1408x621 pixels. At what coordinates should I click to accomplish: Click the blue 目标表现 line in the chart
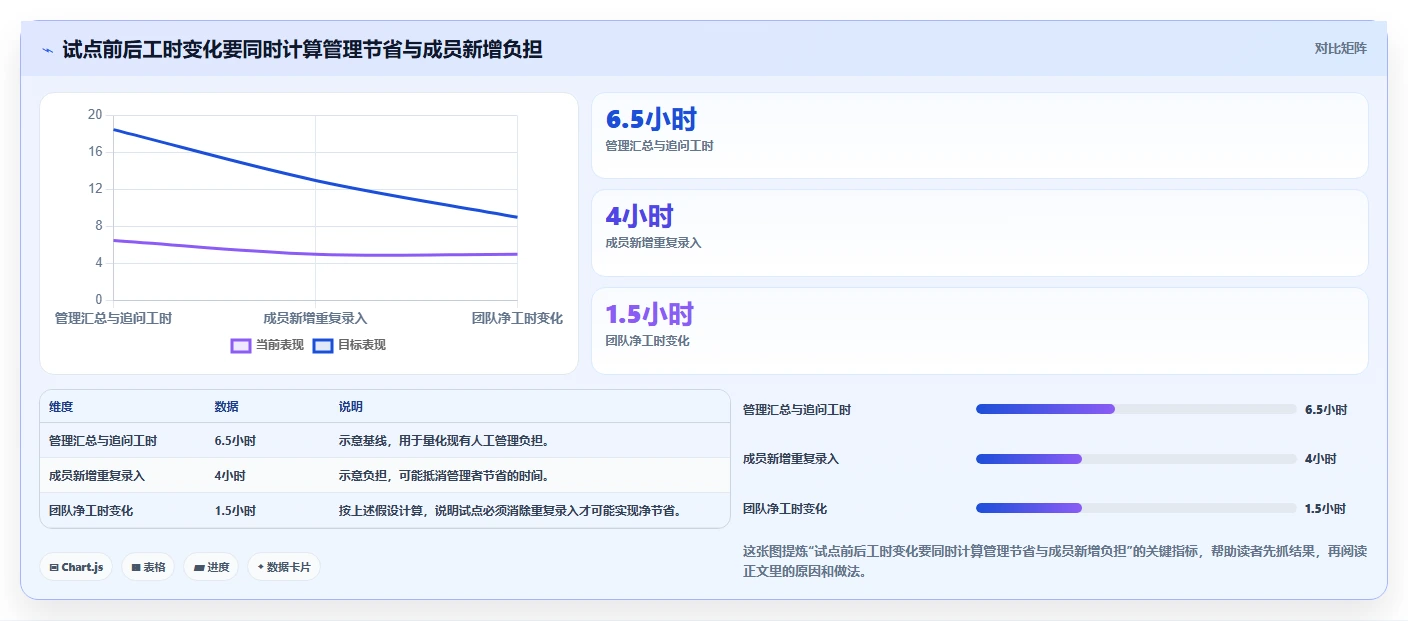(x=315, y=180)
